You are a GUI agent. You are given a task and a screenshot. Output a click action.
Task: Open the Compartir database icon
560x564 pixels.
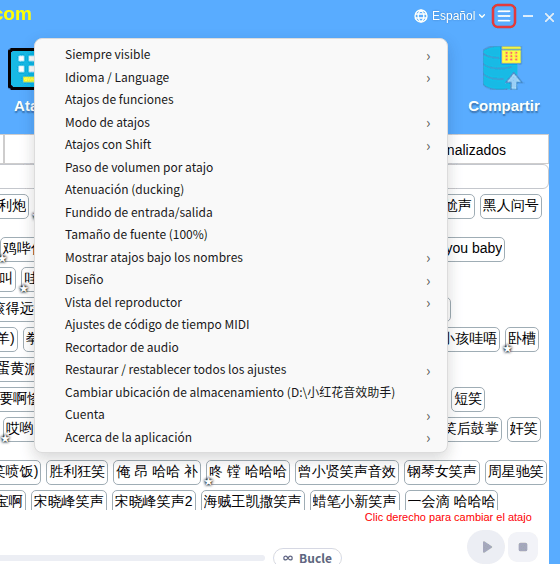tap(503, 68)
